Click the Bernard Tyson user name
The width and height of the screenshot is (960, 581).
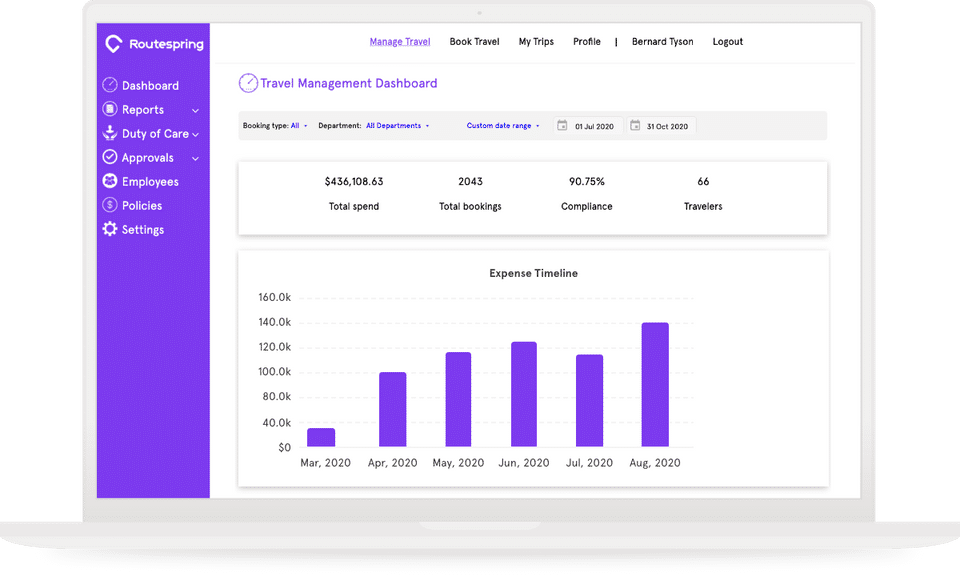click(662, 42)
